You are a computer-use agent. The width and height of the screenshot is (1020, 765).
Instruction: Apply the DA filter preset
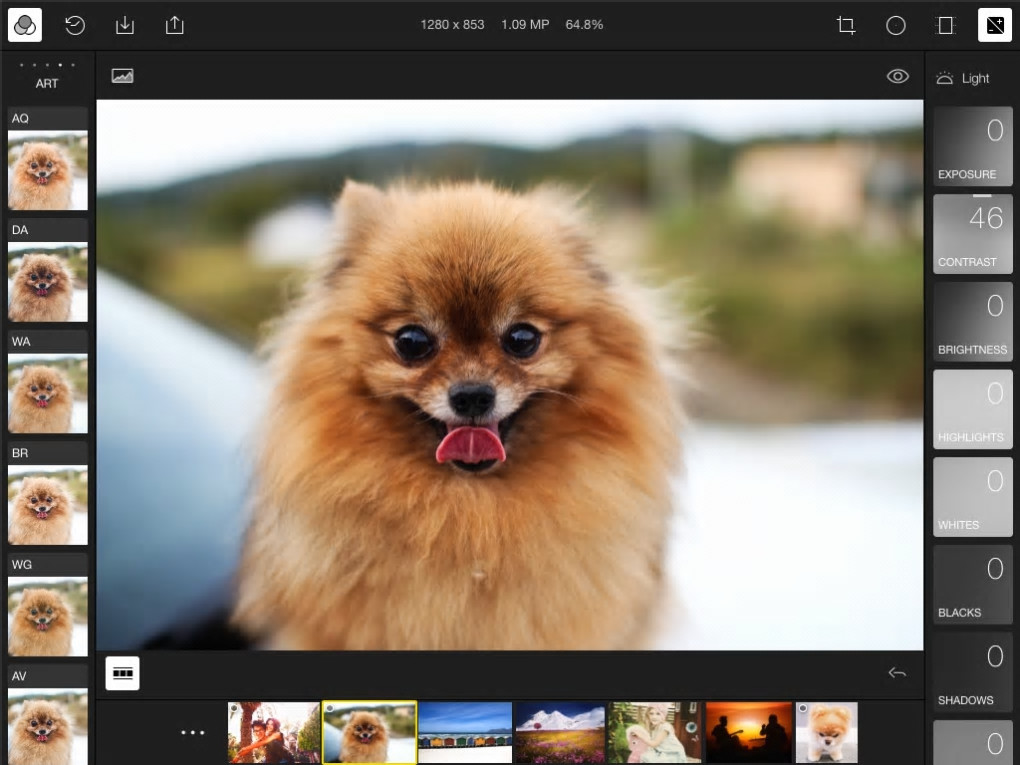pos(47,272)
